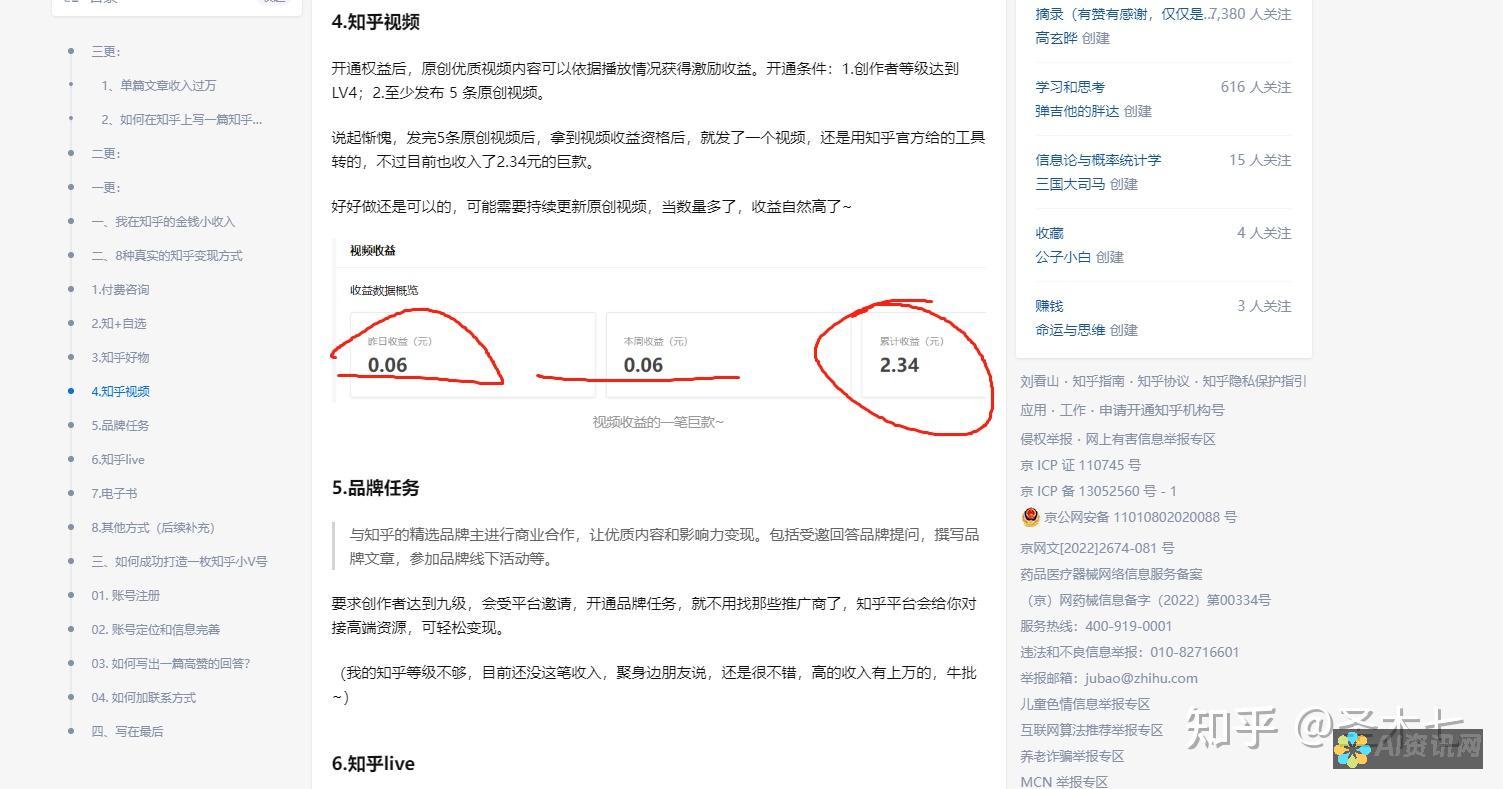Select 1.付费咨询 in the outline

(120, 289)
